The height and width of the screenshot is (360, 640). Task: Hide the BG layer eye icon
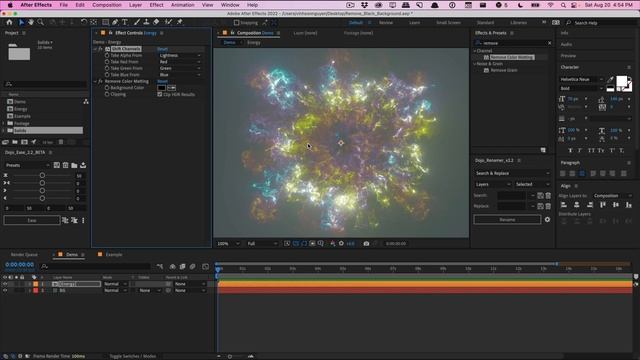pos(5,291)
